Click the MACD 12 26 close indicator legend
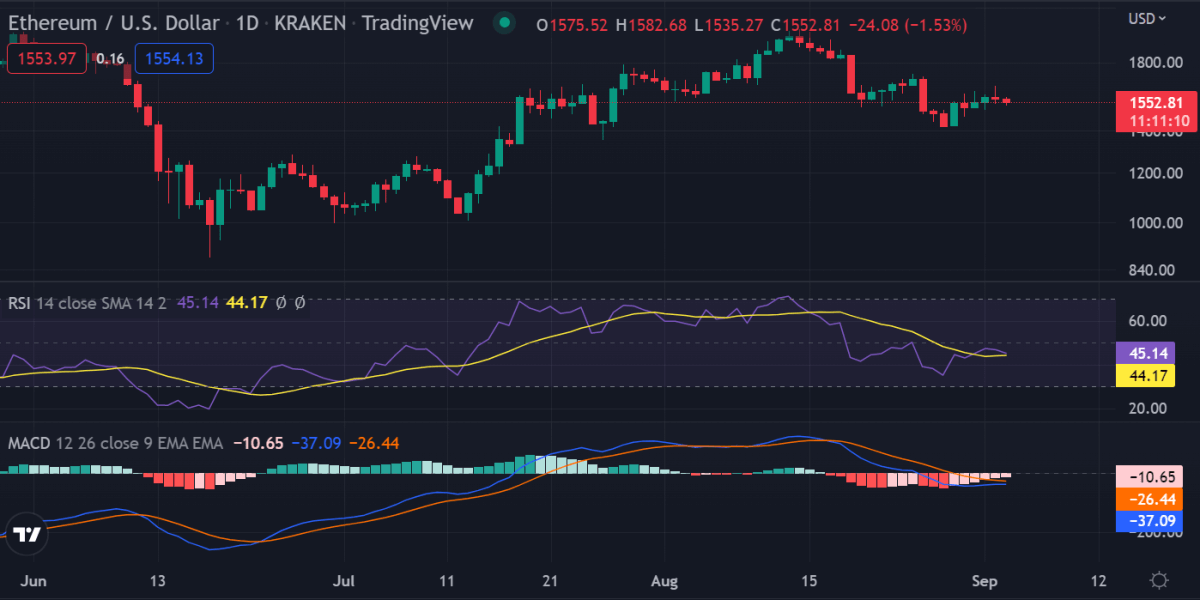 (115, 442)
